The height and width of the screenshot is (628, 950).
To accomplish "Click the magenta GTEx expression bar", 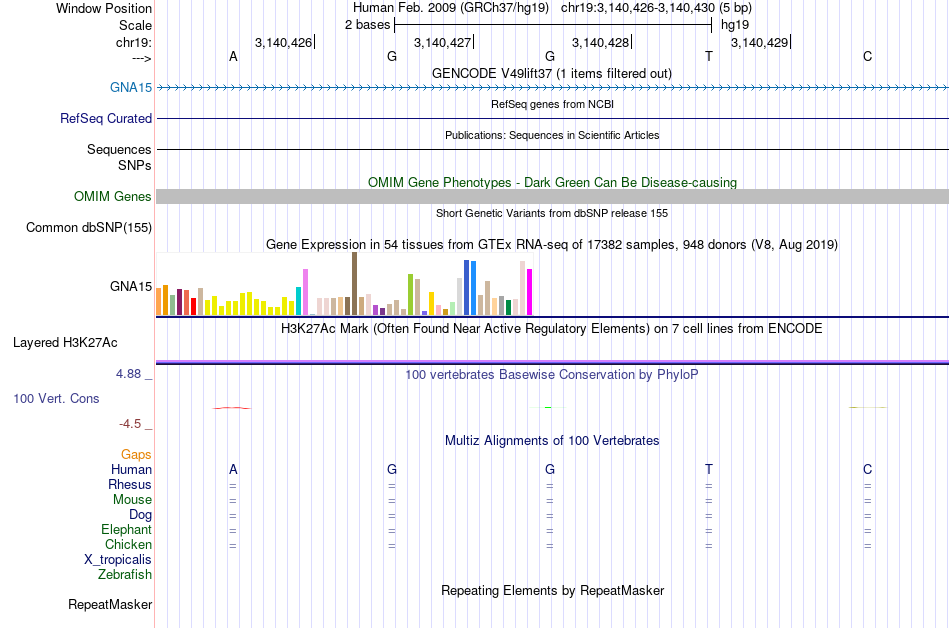I will click(530, 292).
